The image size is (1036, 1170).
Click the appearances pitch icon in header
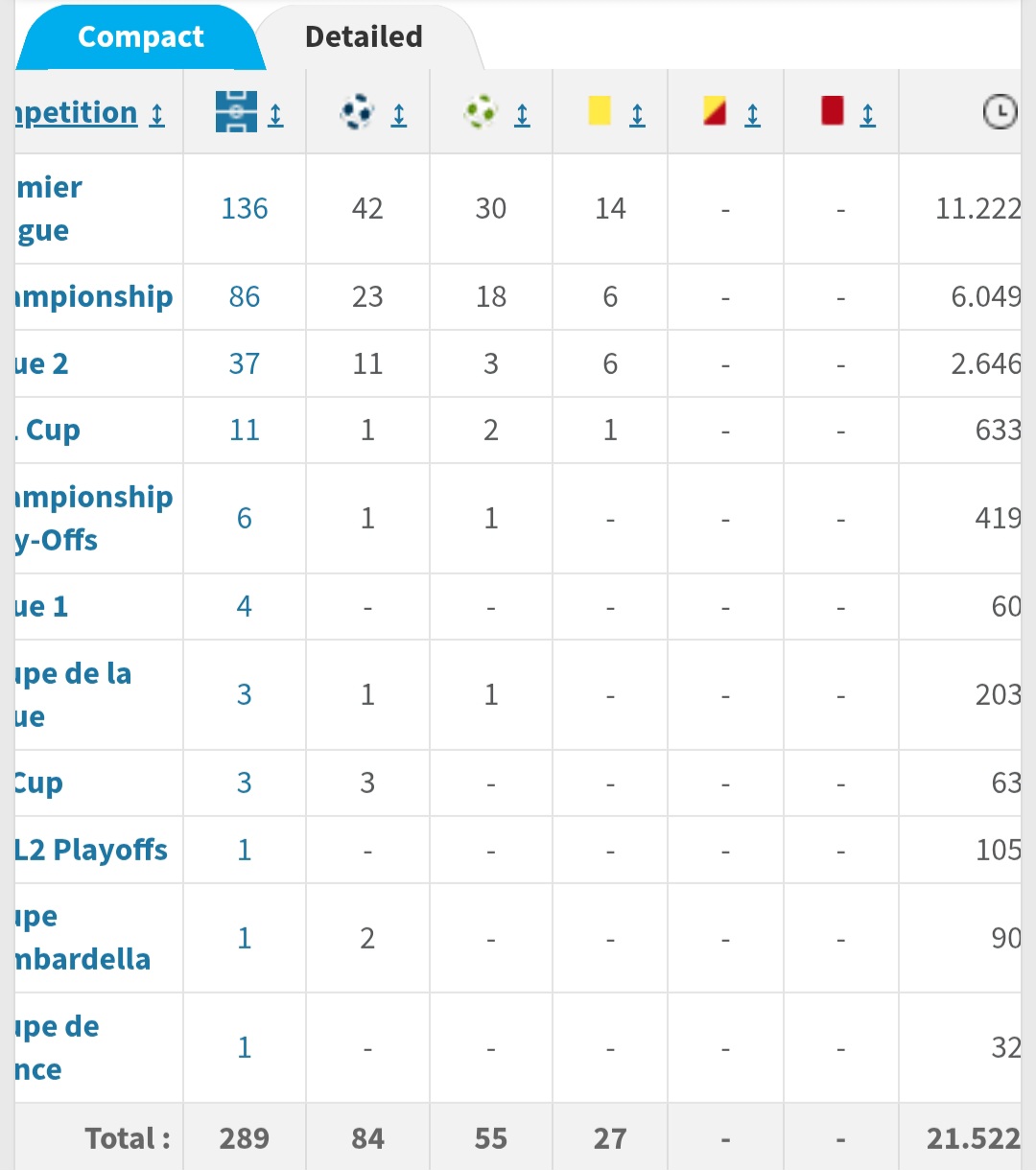[x=236, y=112]
